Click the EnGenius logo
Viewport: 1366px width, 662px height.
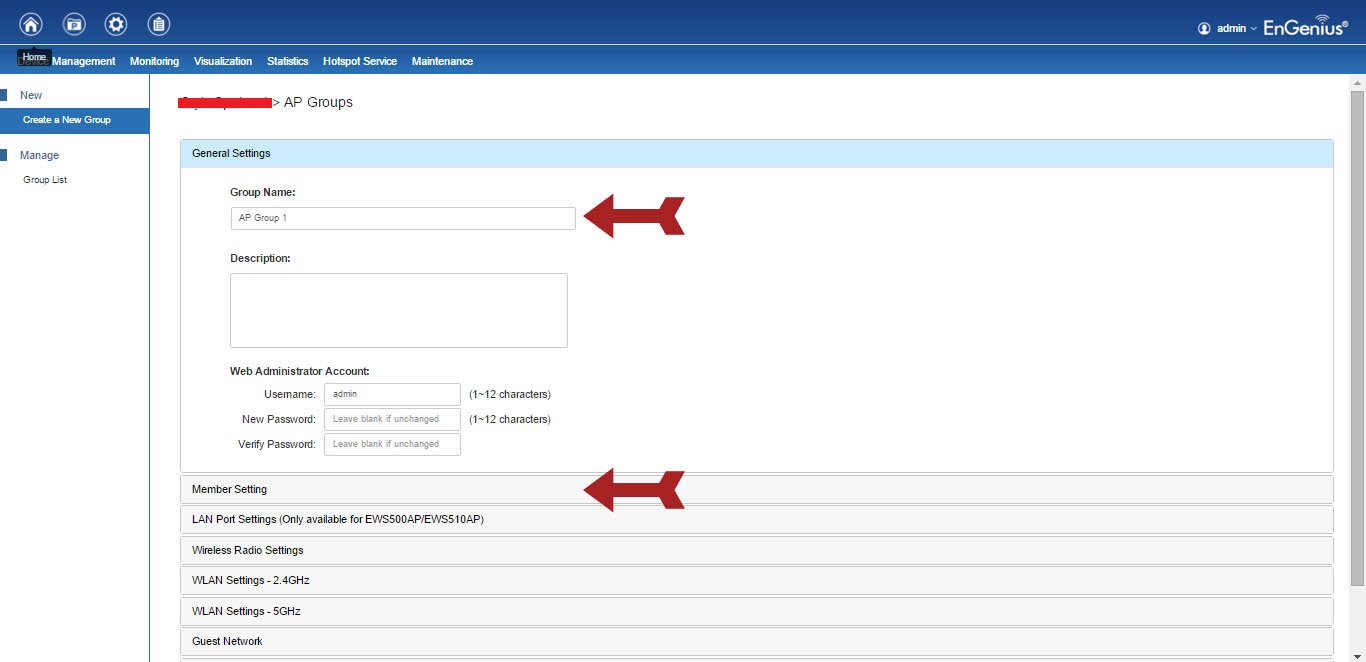pos(1305,27)
